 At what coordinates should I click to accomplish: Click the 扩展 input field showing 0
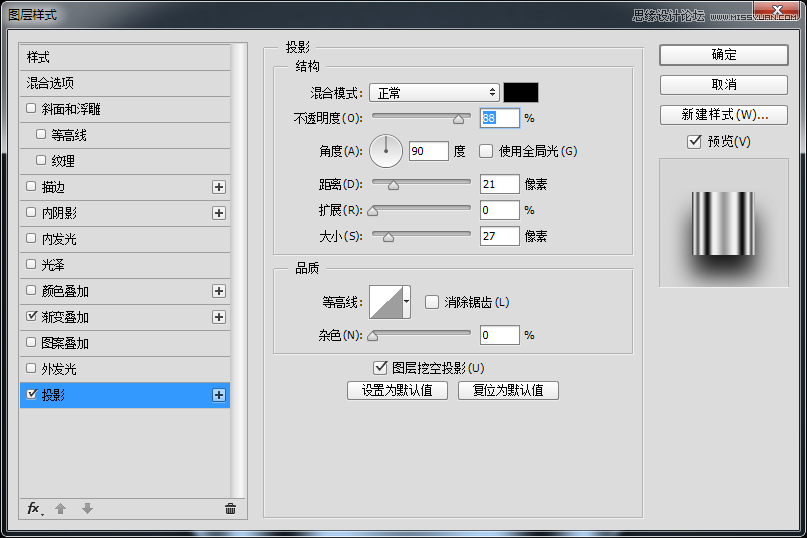(499, 210)
